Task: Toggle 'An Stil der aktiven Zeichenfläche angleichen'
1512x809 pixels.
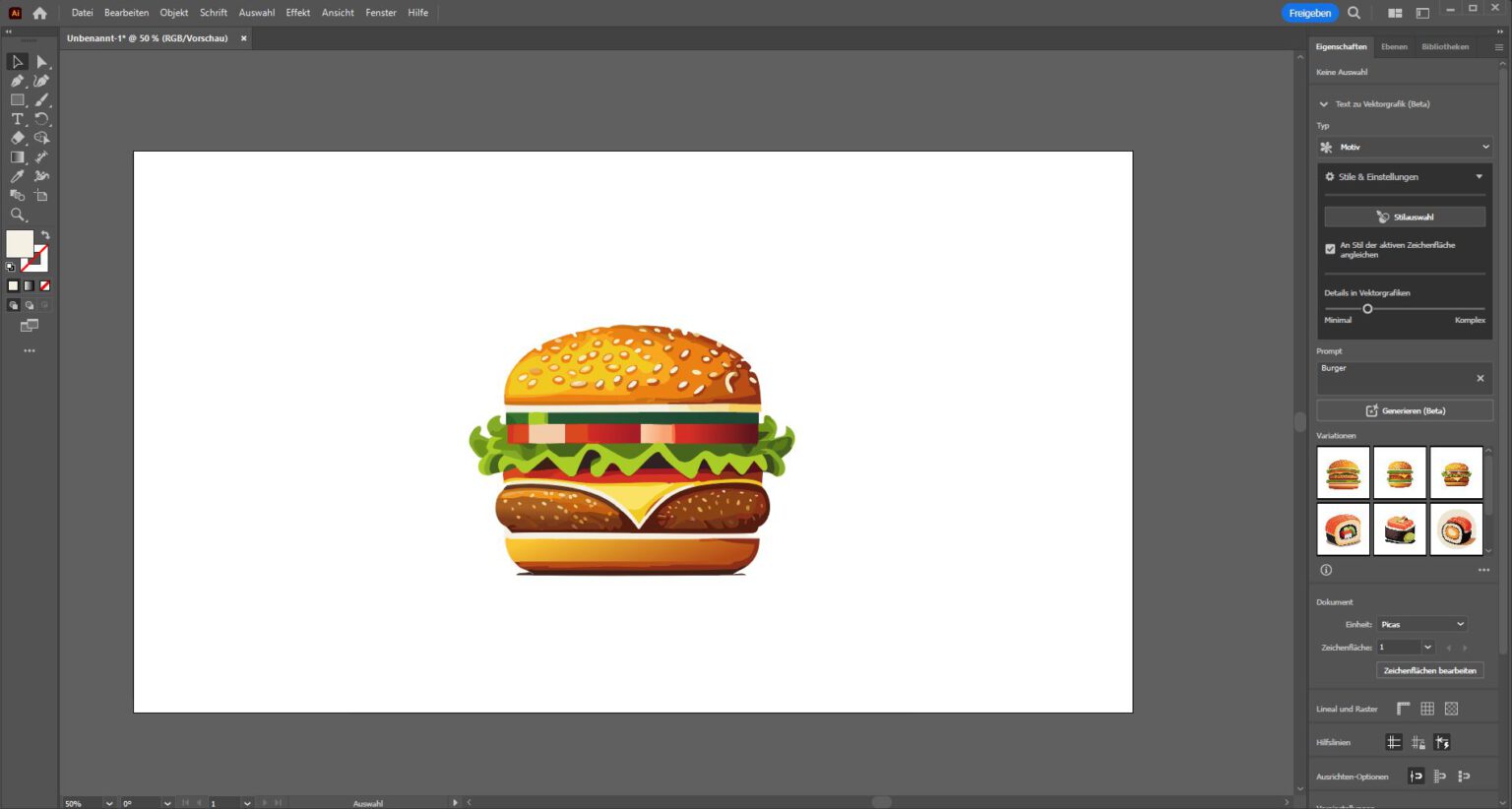Action: coord(1329,249)
